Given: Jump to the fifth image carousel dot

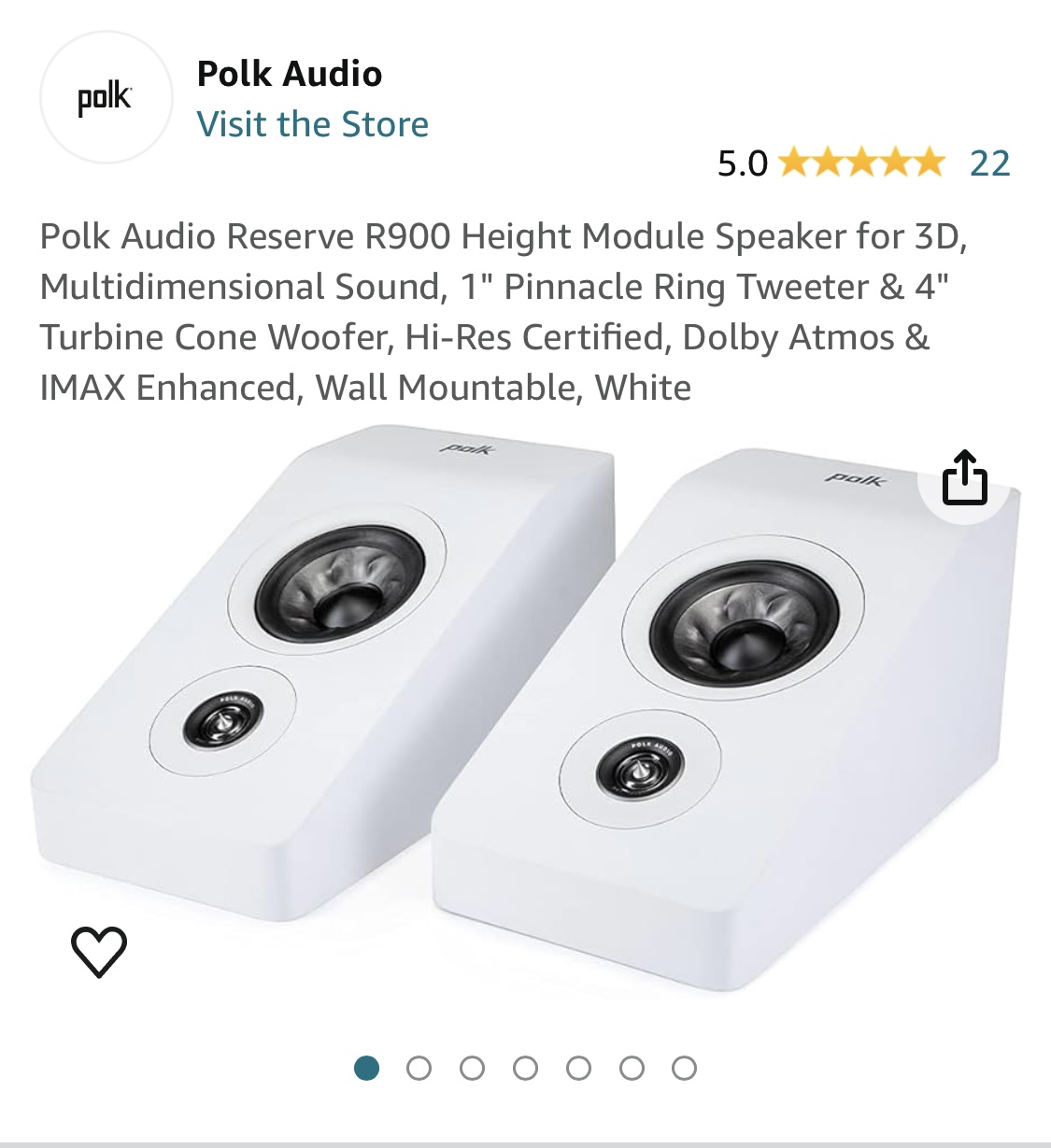Looking at the screenshot, I should coord(579,1068).
